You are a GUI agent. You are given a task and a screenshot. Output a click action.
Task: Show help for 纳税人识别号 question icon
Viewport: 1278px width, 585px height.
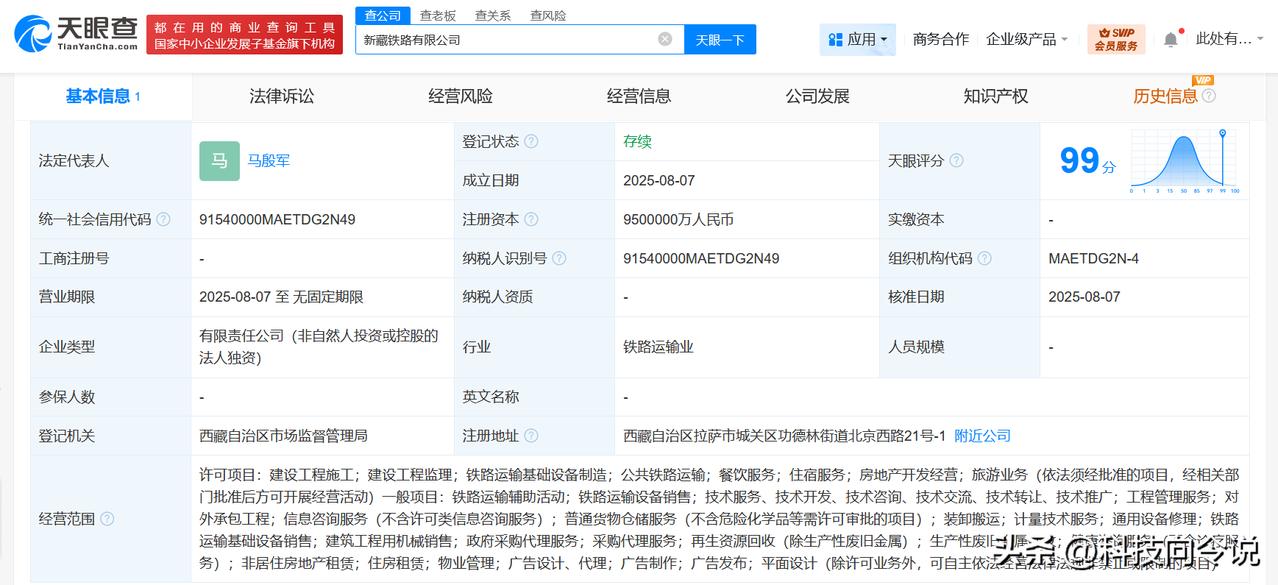[x=559, y=259]
